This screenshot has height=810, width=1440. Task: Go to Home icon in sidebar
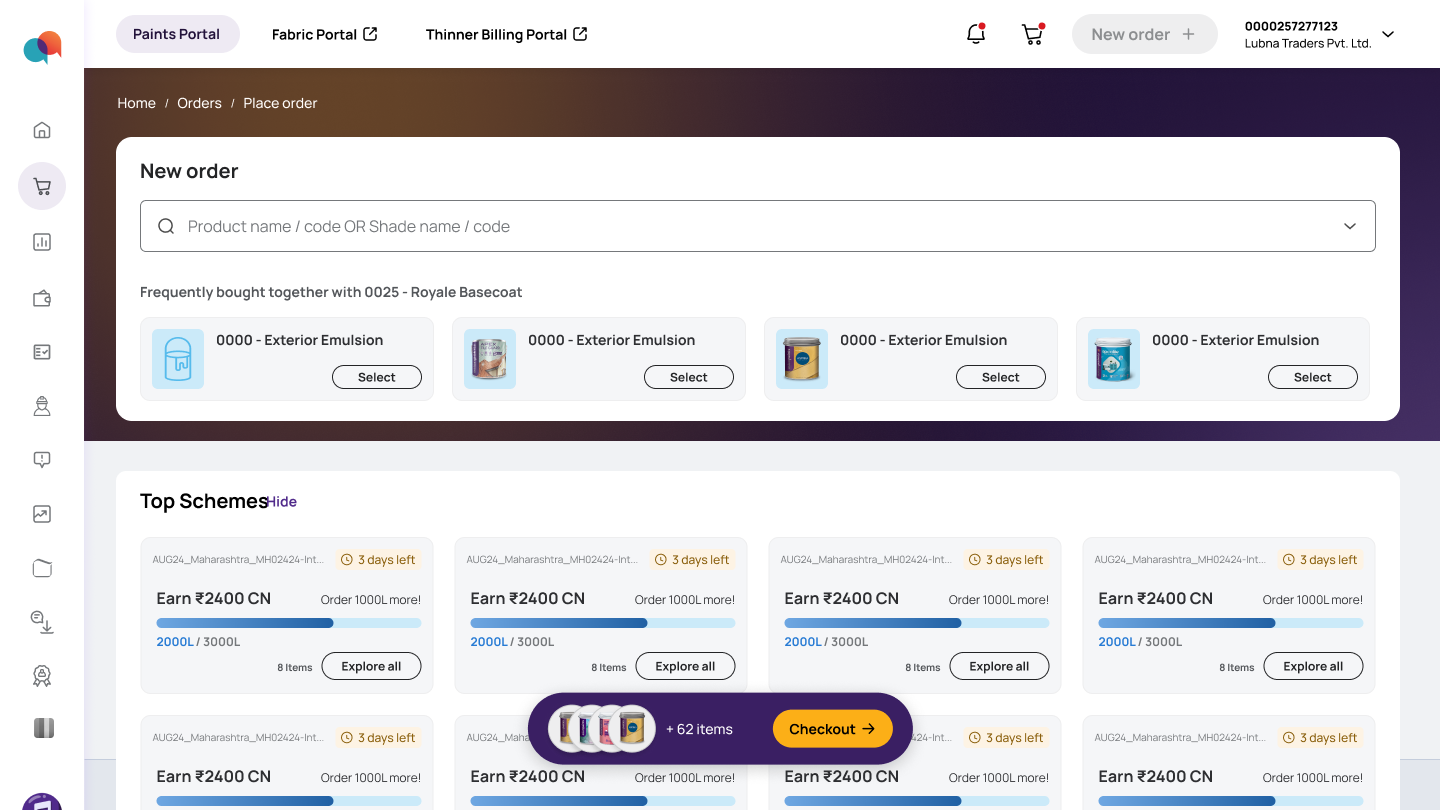42,130
